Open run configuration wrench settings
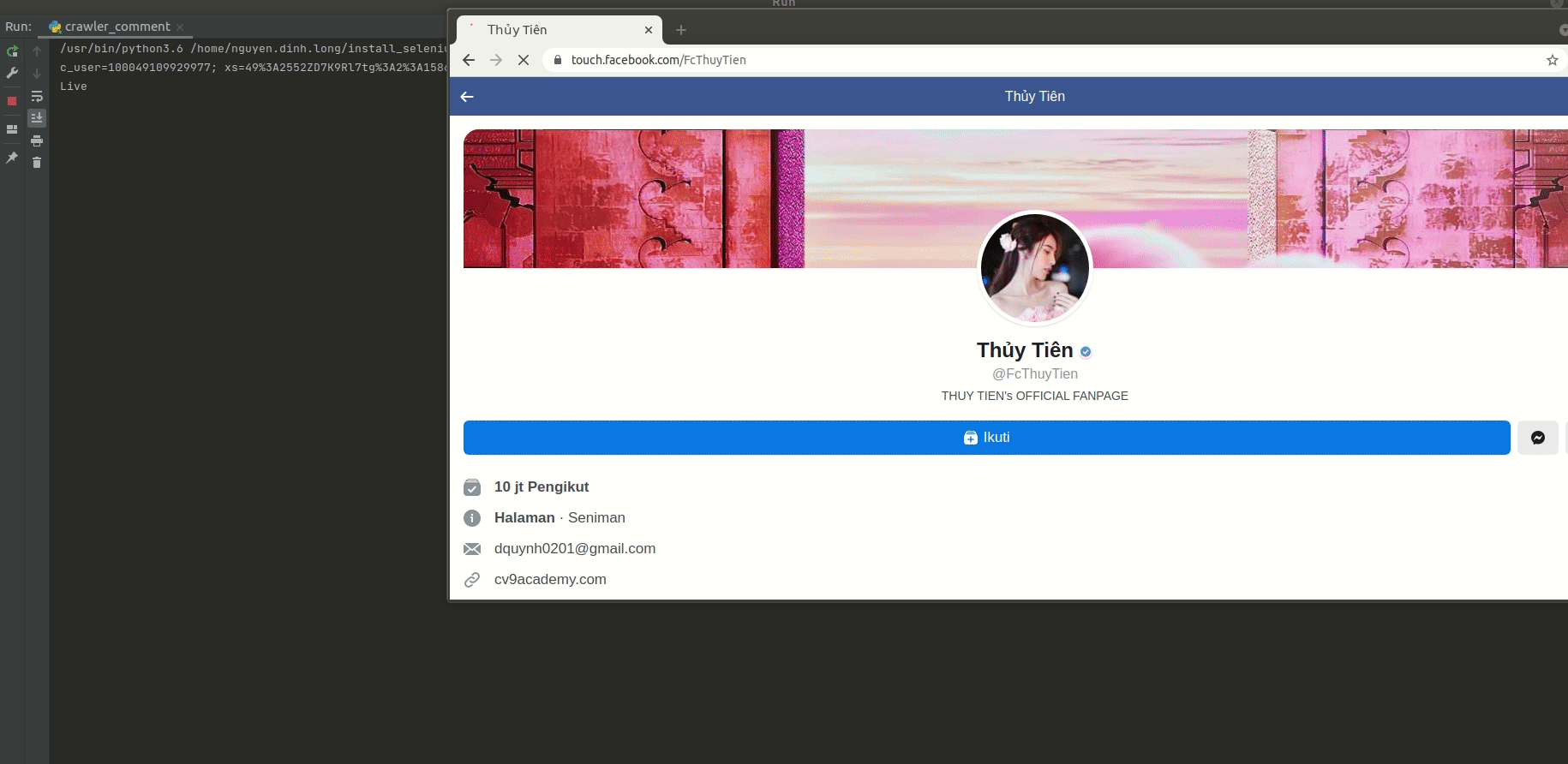This screenshot has height=764, width=1568. point(12,74)
